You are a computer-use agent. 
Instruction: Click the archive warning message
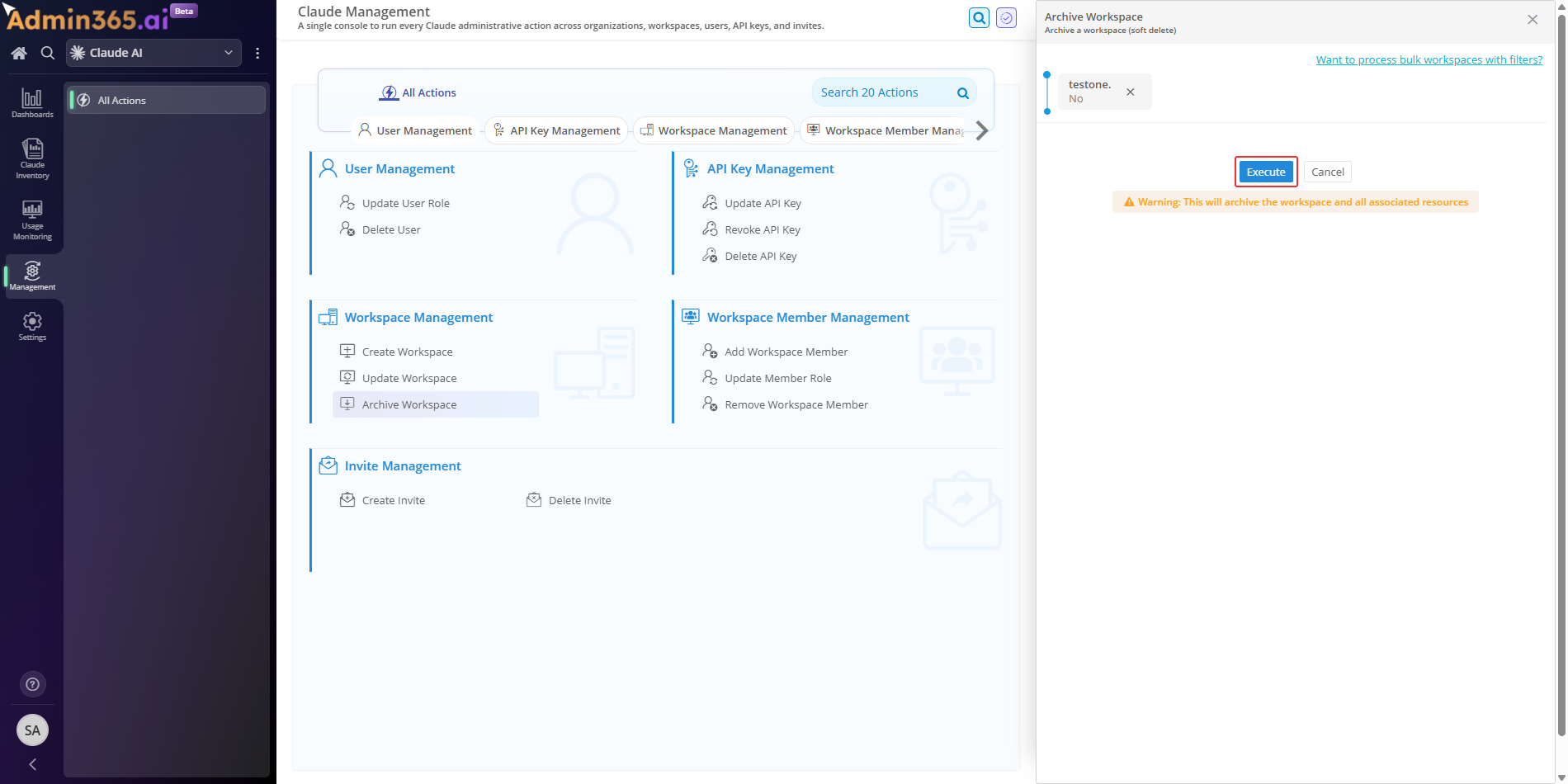click(1295, 201)
